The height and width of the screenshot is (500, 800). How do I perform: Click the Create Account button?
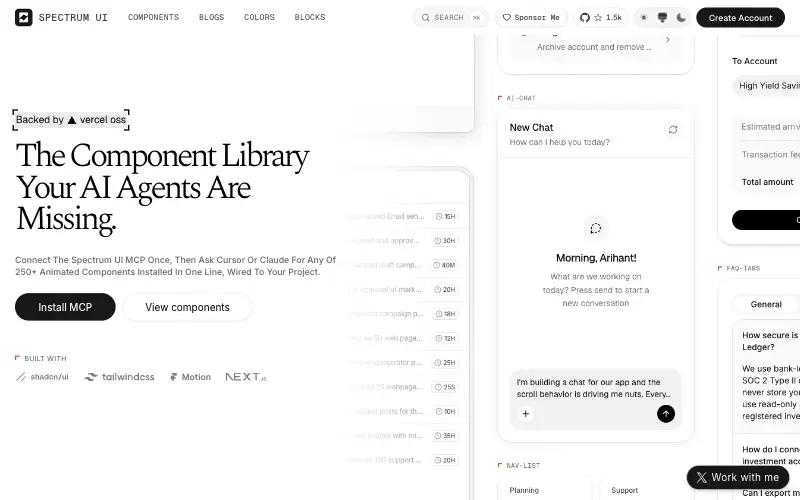[x=740, y=18]
